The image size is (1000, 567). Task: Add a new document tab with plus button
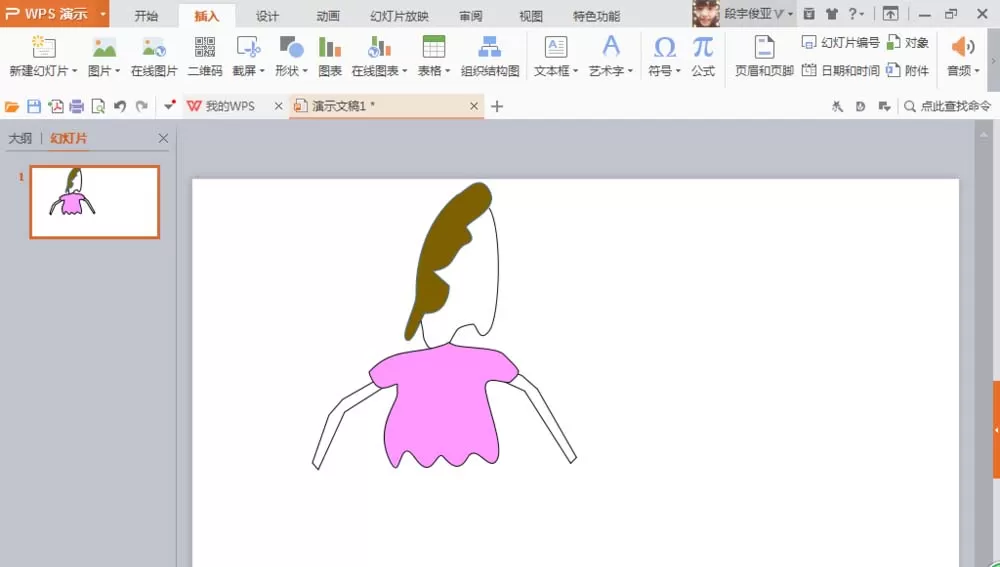pos(497,107)
